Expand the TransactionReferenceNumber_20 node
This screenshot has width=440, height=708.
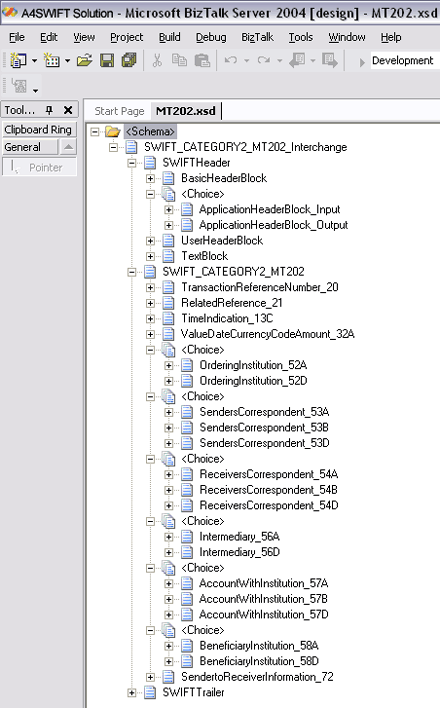click(150, 288)
